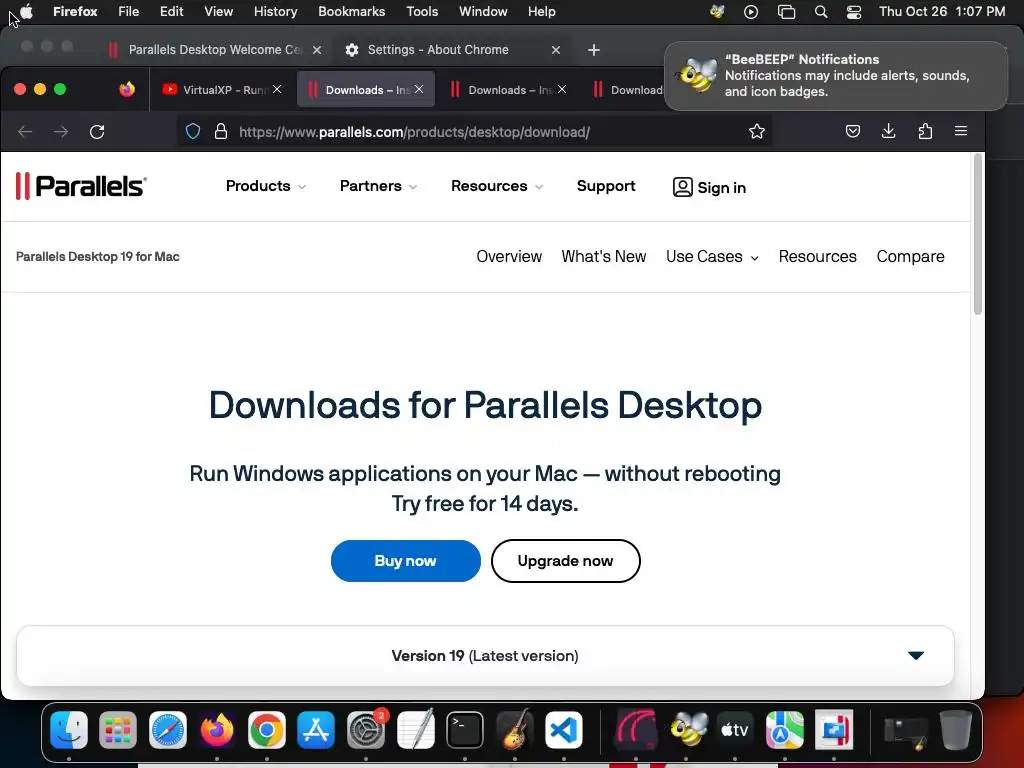Reload the page with the refresh icon

coord(97,132)
